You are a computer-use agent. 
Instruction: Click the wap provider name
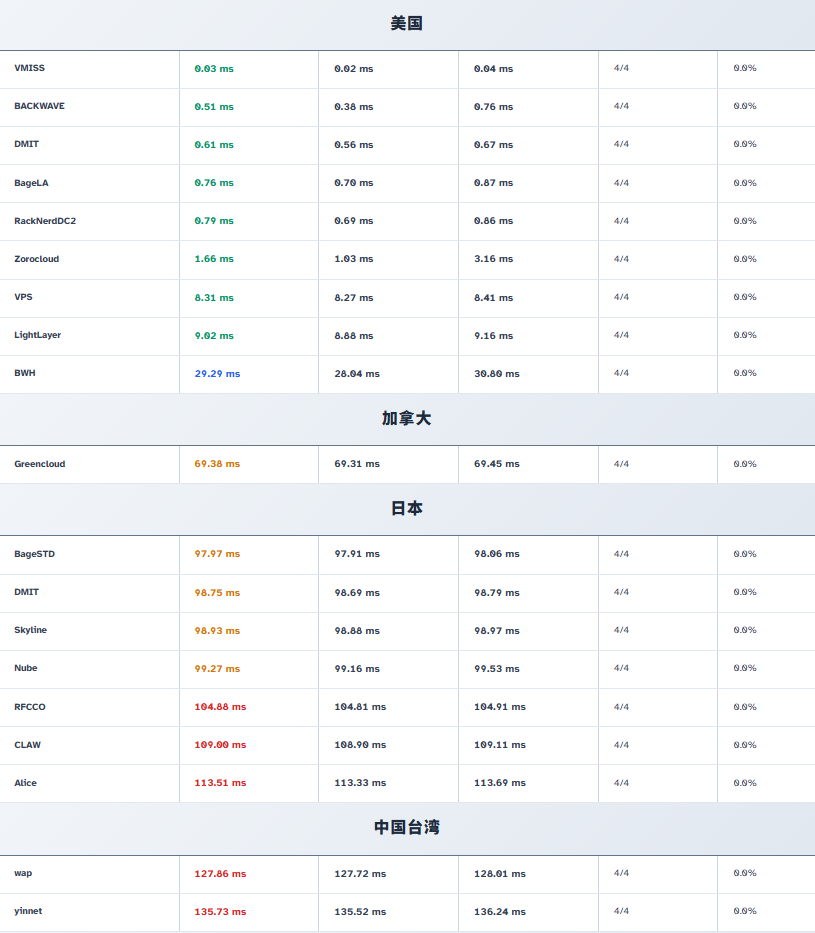coord(23,873)
